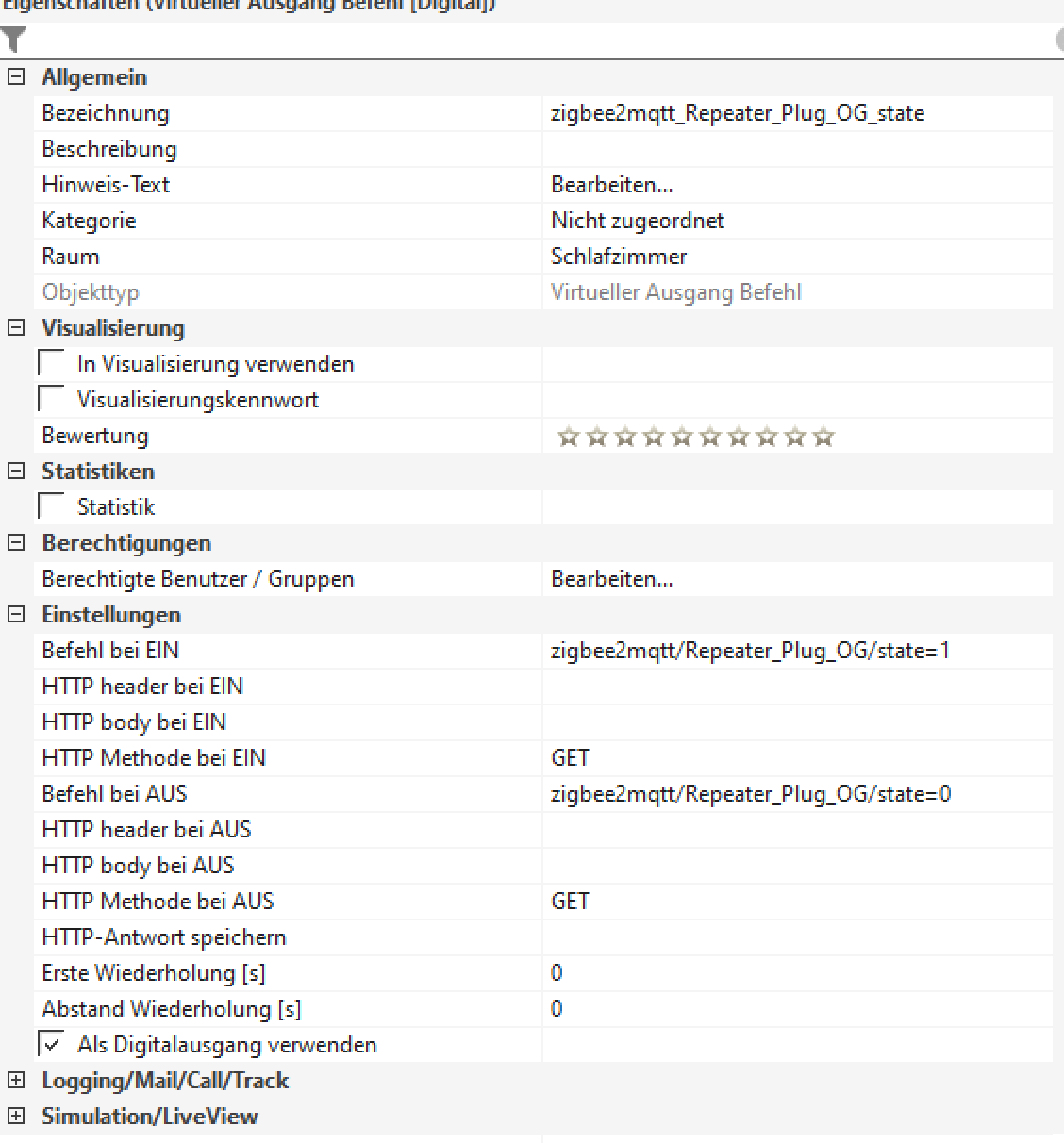Set Bewertung to five stars
1064x1143 pixels.
pos(682,437)
